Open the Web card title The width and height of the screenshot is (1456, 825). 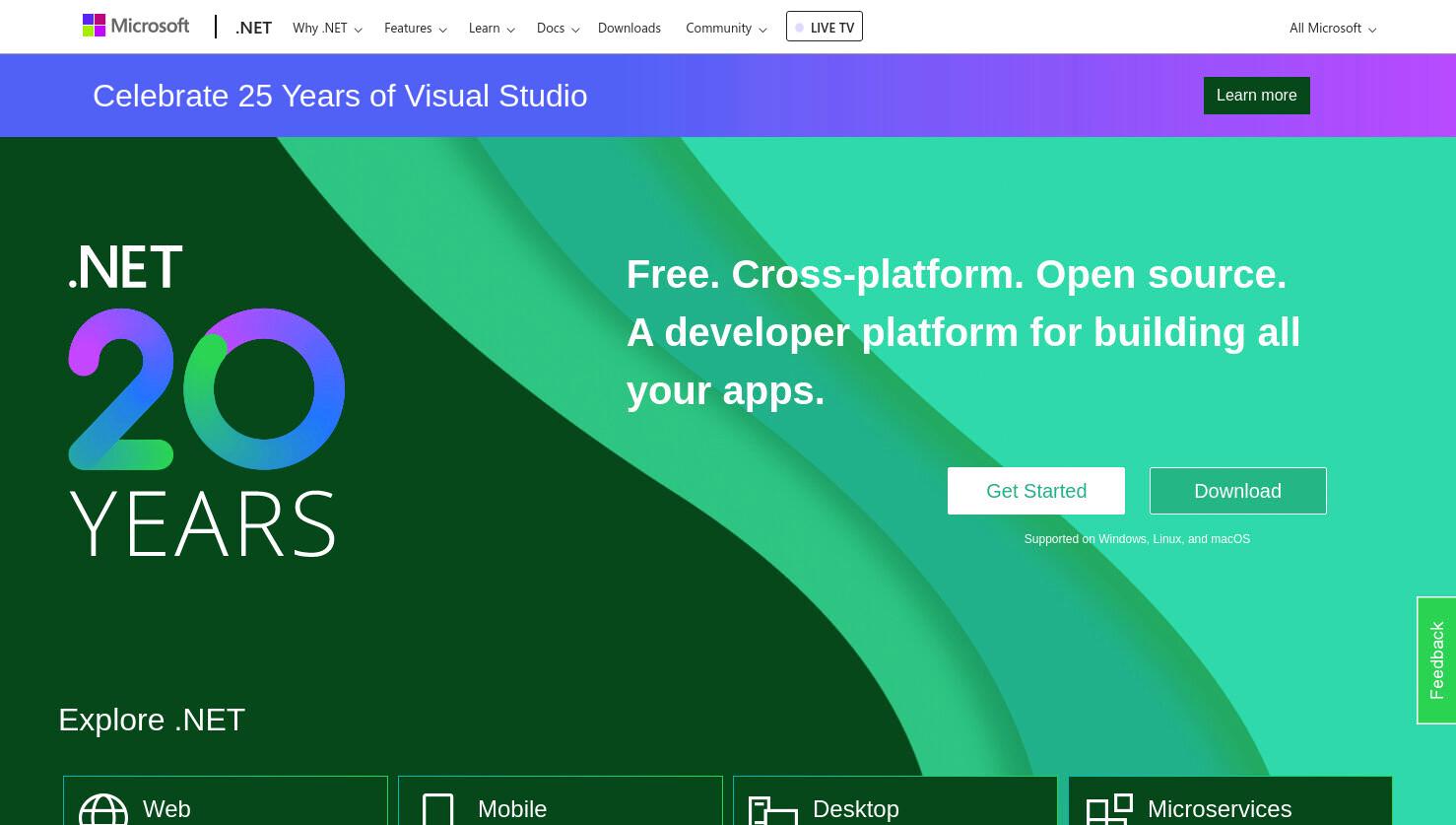[166, 809]
